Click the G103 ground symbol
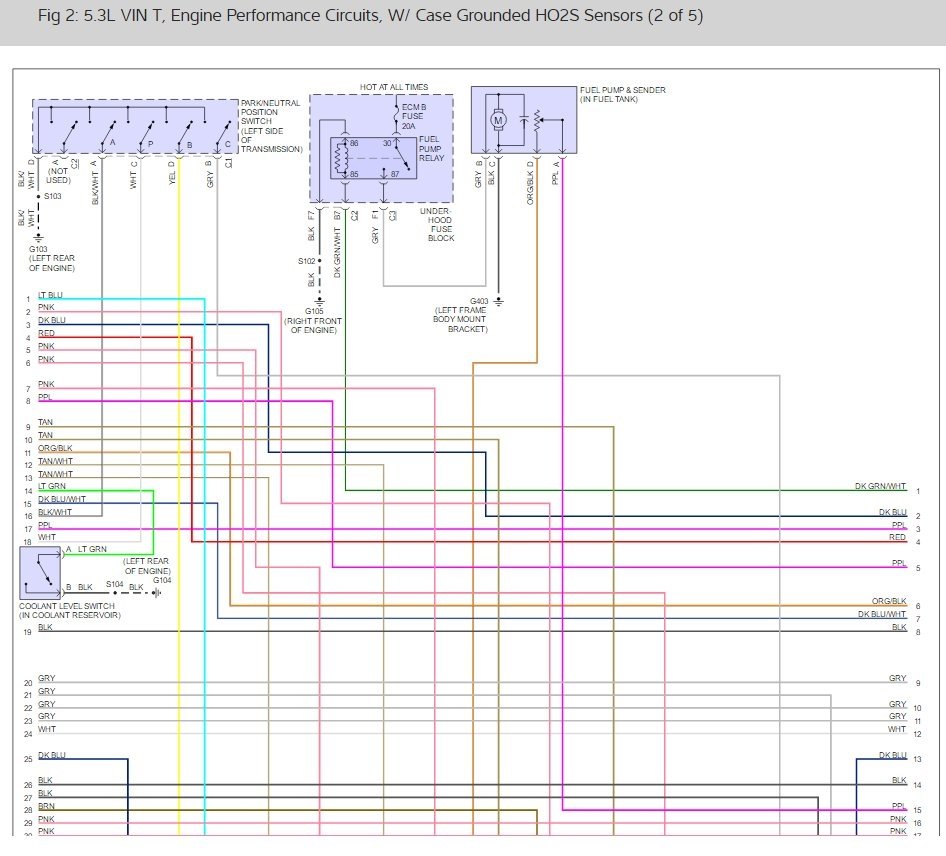Screen dimensions: 946x856 click(38, 238)
